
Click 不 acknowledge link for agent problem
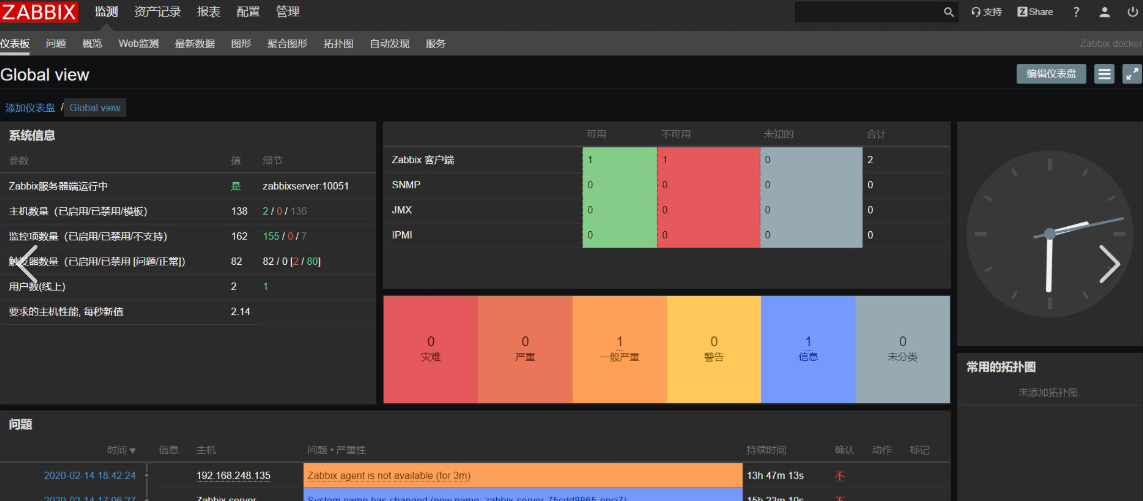pyautogui.click(x=840, y=476)
